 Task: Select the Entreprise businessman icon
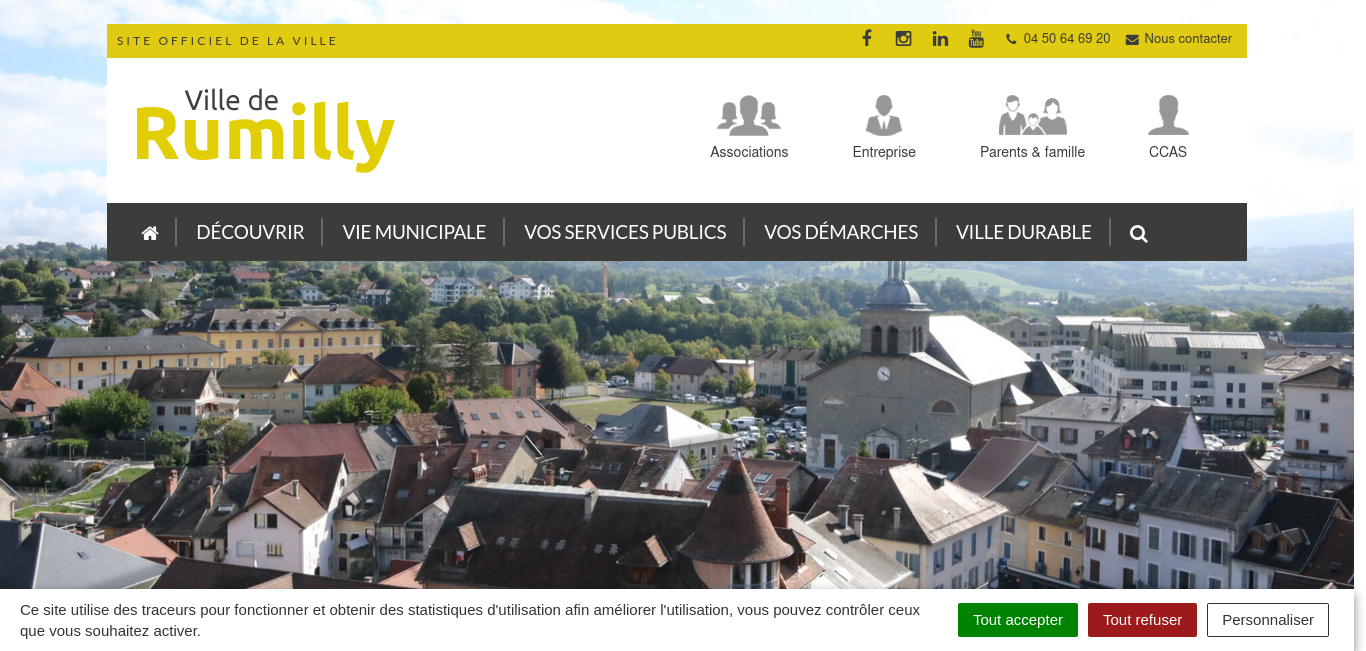tap(884, 116)
